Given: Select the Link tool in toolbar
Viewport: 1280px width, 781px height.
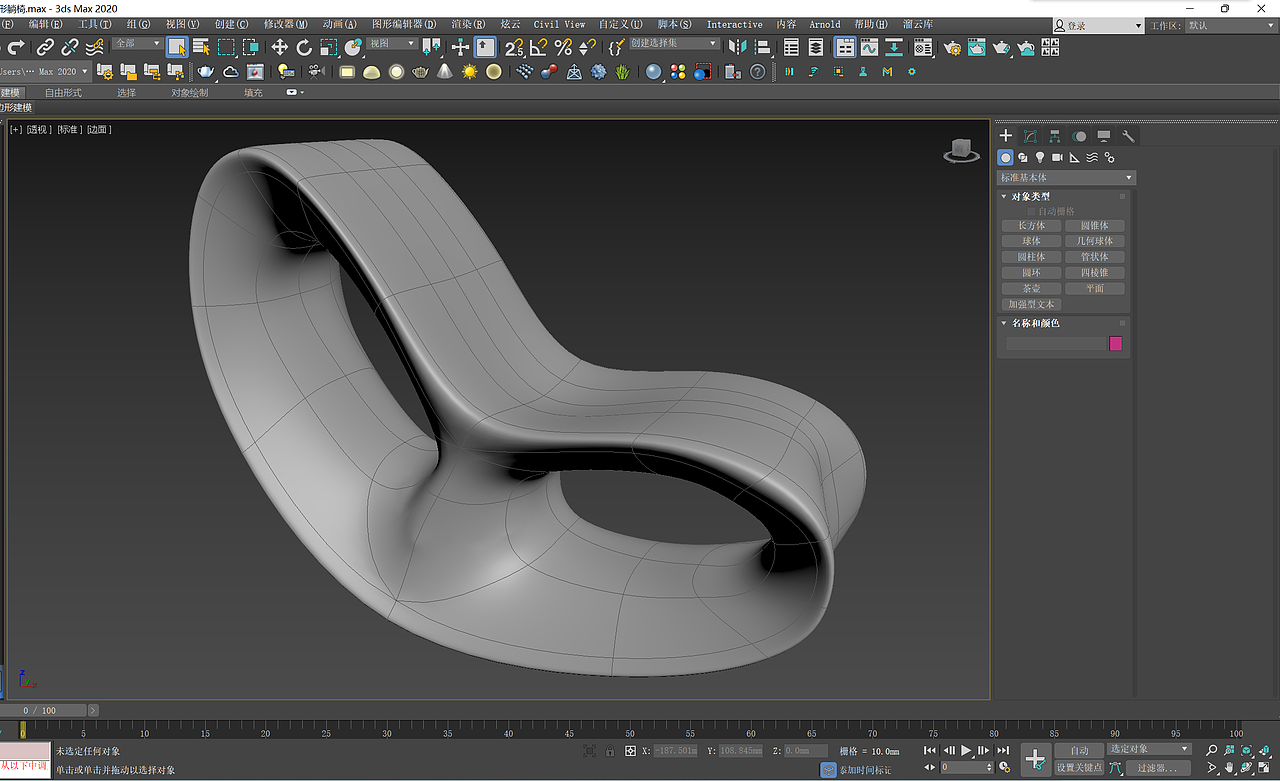Looking at the screenshot, I should 45,47.
